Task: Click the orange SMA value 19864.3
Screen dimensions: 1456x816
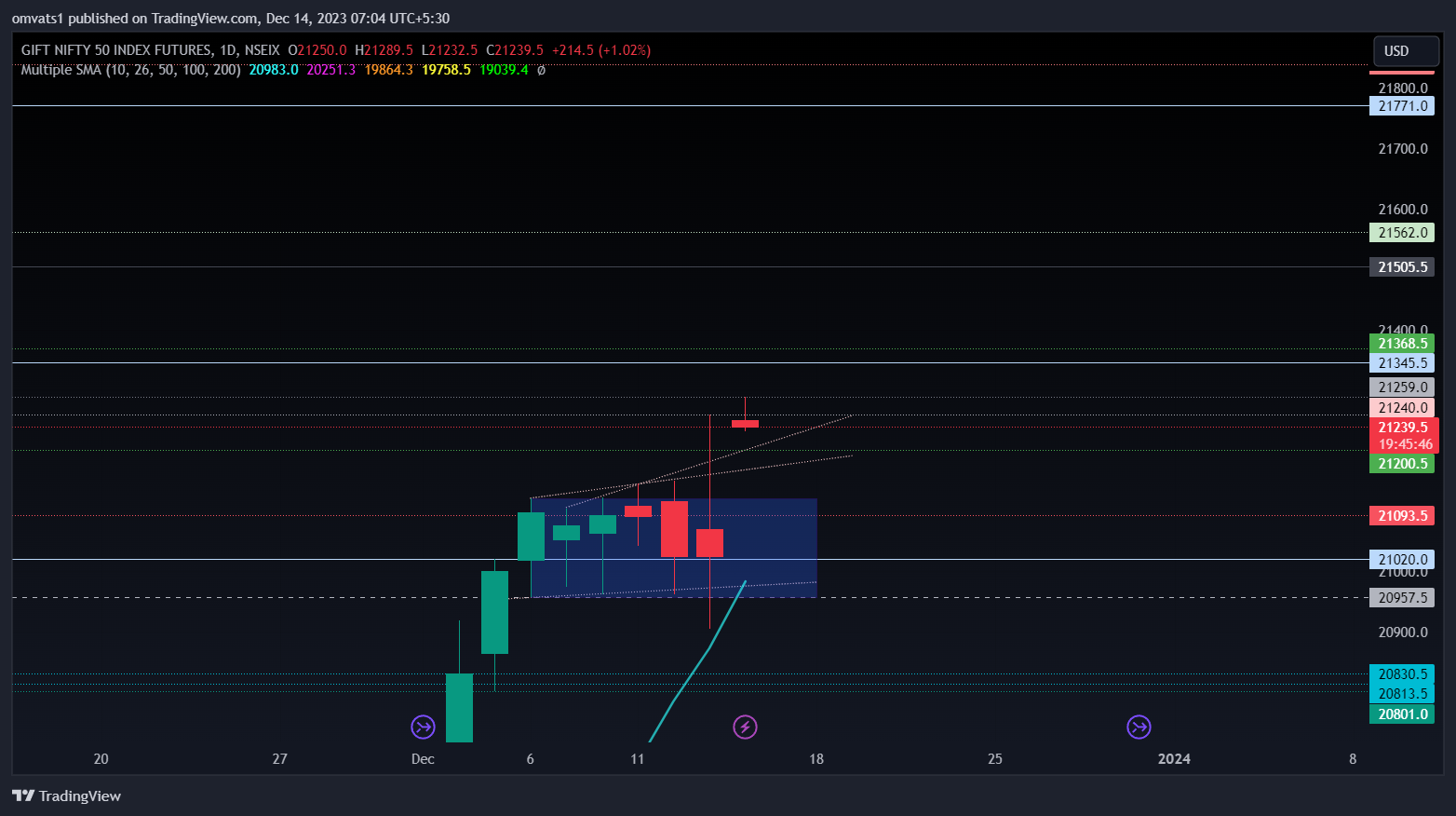Action: click(x=389, y=70)
